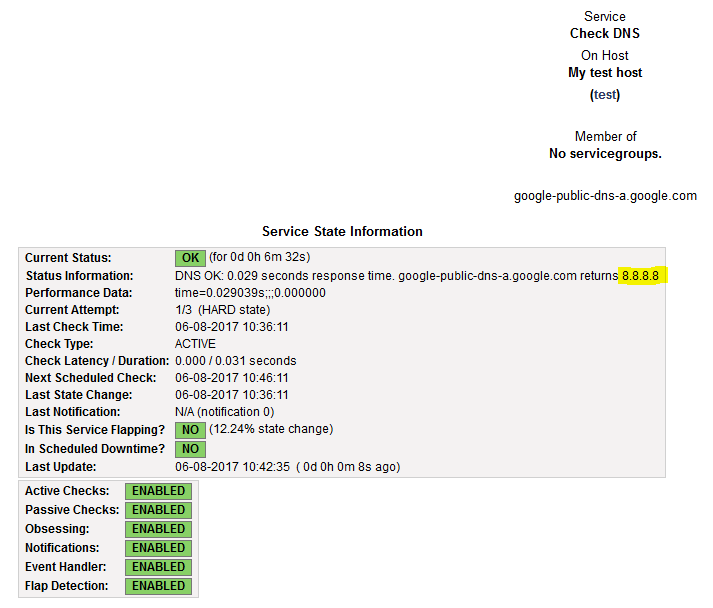Viewport: 713px width, 608px height.
Task: Click the ENABLED badge for Passive Checks
Action: (x=159, y=510)
